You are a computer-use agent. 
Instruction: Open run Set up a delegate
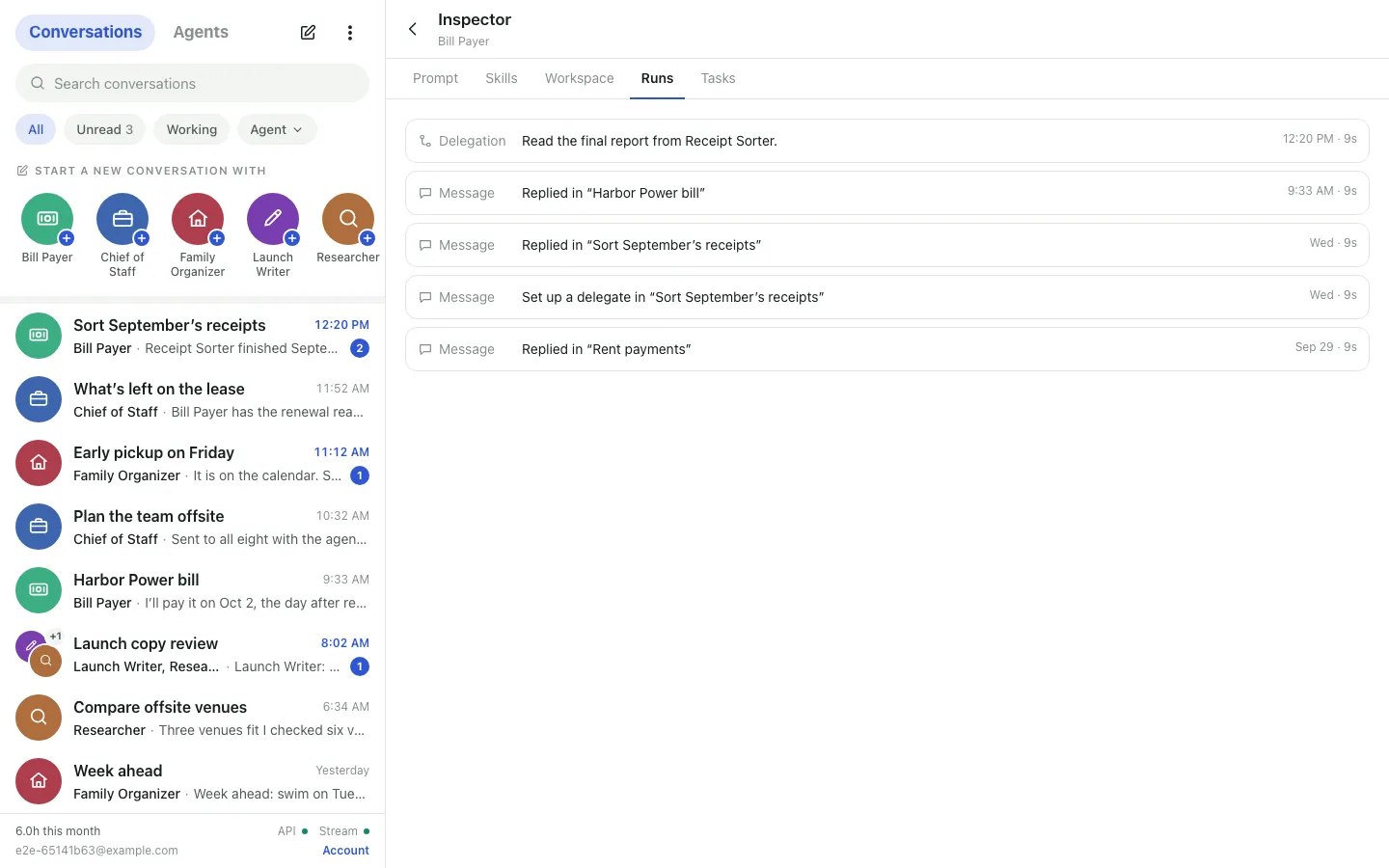[x=887, y=297]
